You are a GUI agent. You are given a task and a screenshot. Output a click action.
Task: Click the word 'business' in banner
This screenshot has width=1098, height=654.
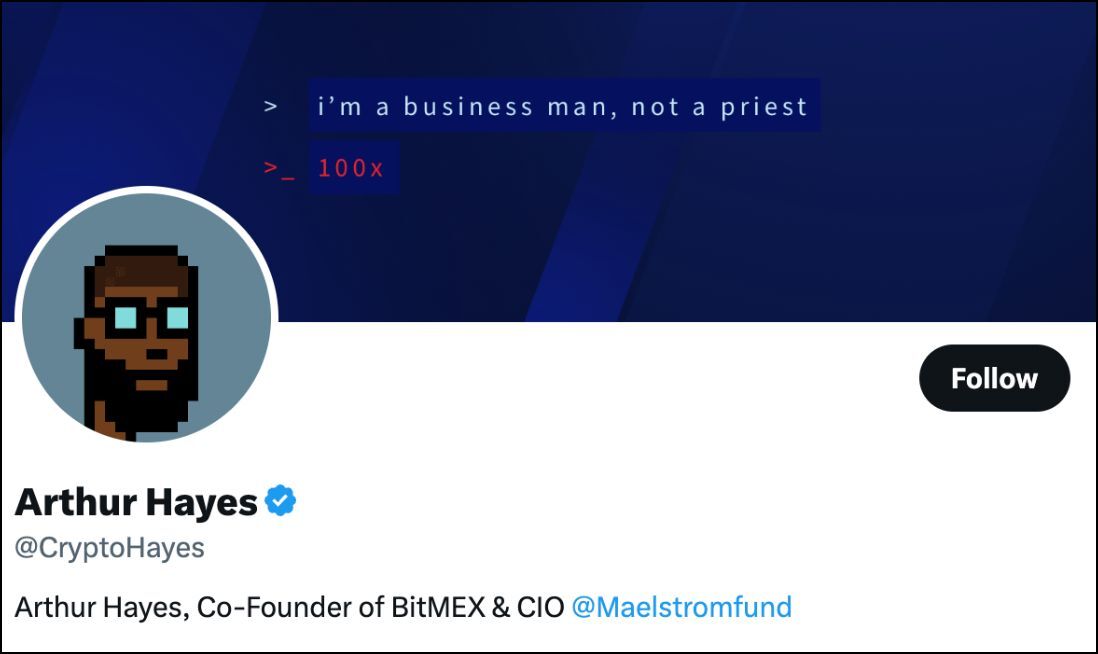click(468, 106)
